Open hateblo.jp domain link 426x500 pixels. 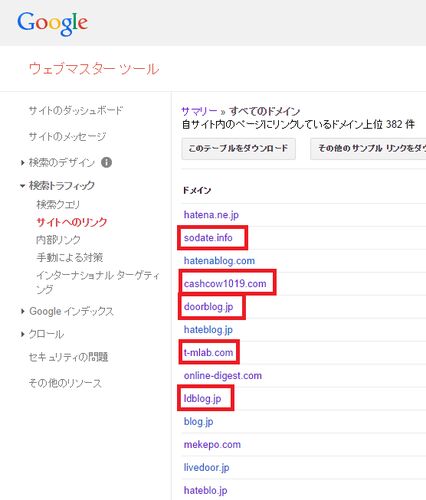pos(206,491)
